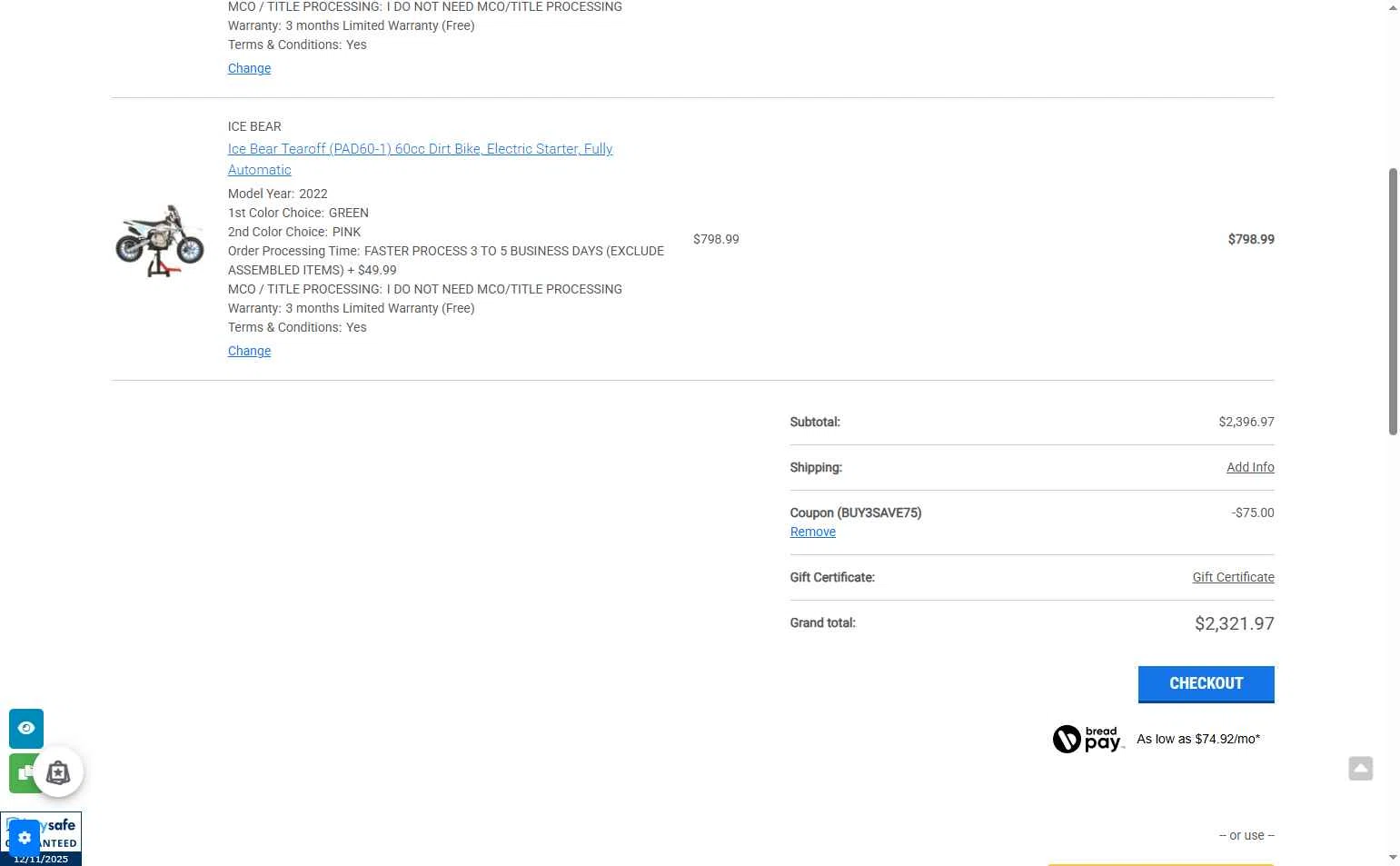1400x866 pixels.
Task: Click the page scrollbar thumb
Action: click(x=1393, y=302)
